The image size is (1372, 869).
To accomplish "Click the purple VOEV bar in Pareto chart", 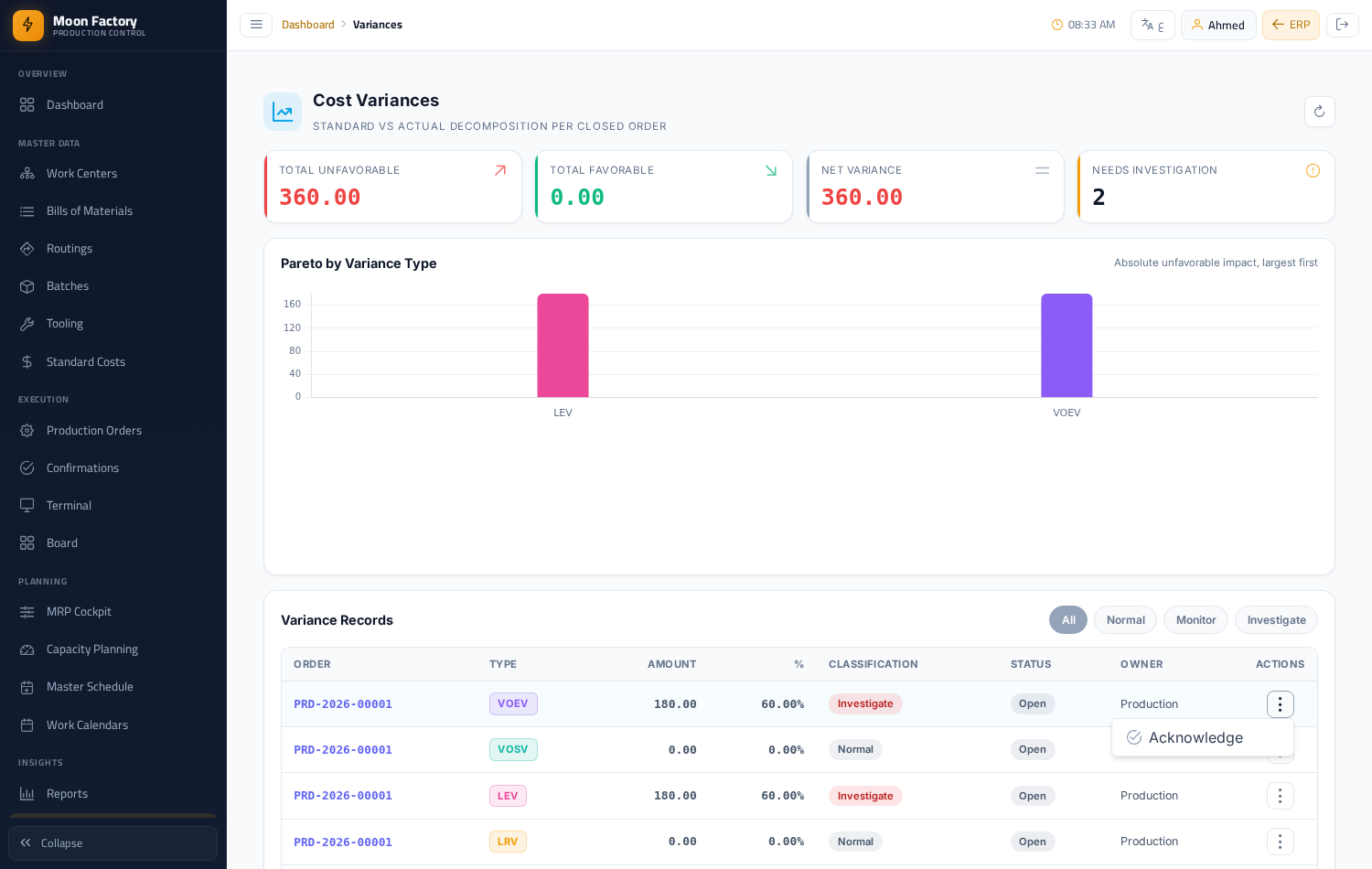I will 1067,346.
